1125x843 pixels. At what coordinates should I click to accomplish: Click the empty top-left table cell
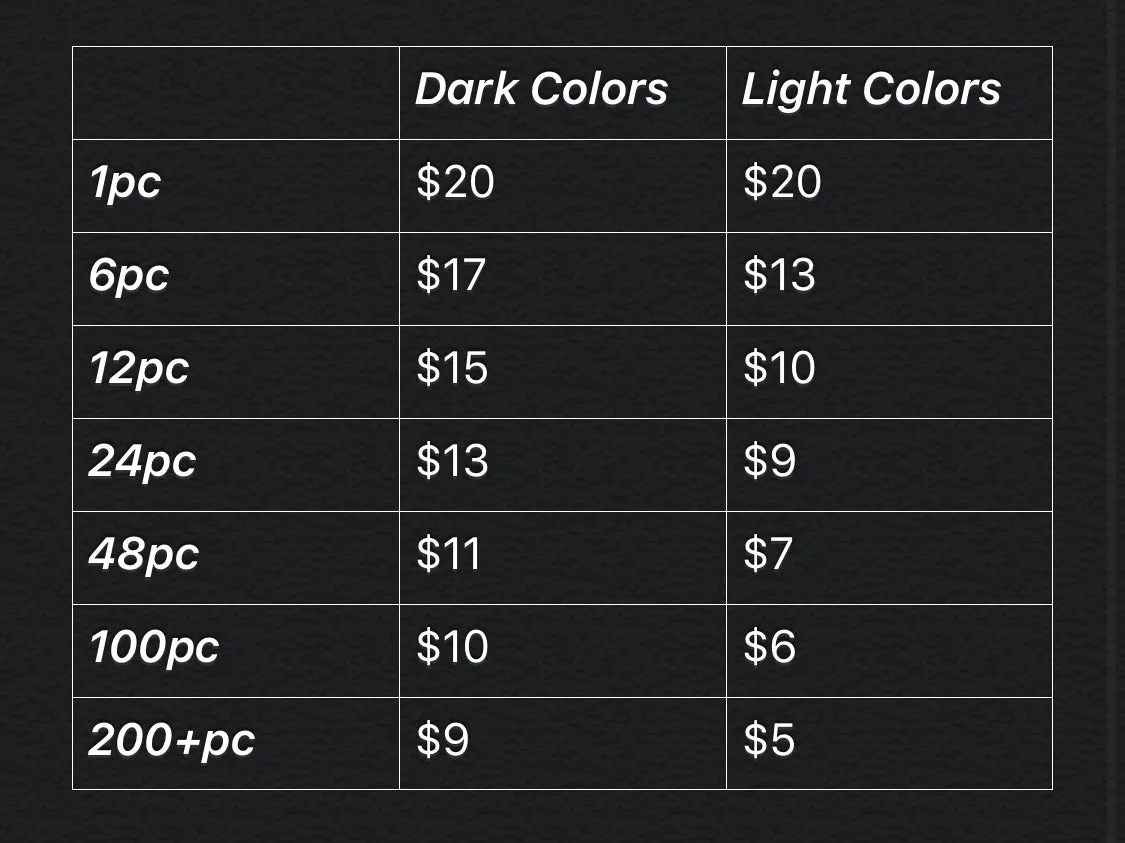(236, 93)
